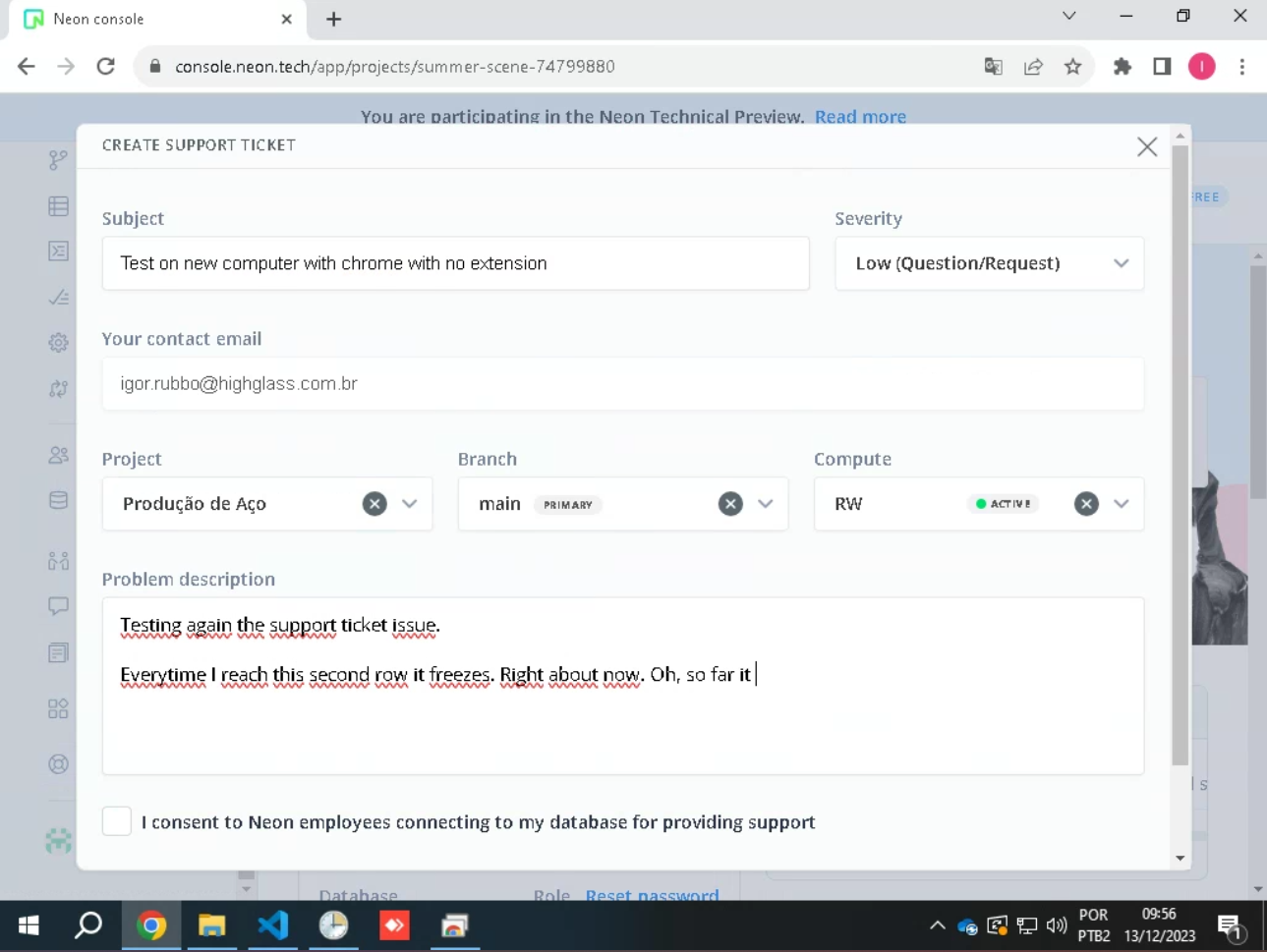Viewport: 1267px width, 952px height.
Task: Open the Chrome Extensions puzzle icon
Action: tap(1123, 67)
